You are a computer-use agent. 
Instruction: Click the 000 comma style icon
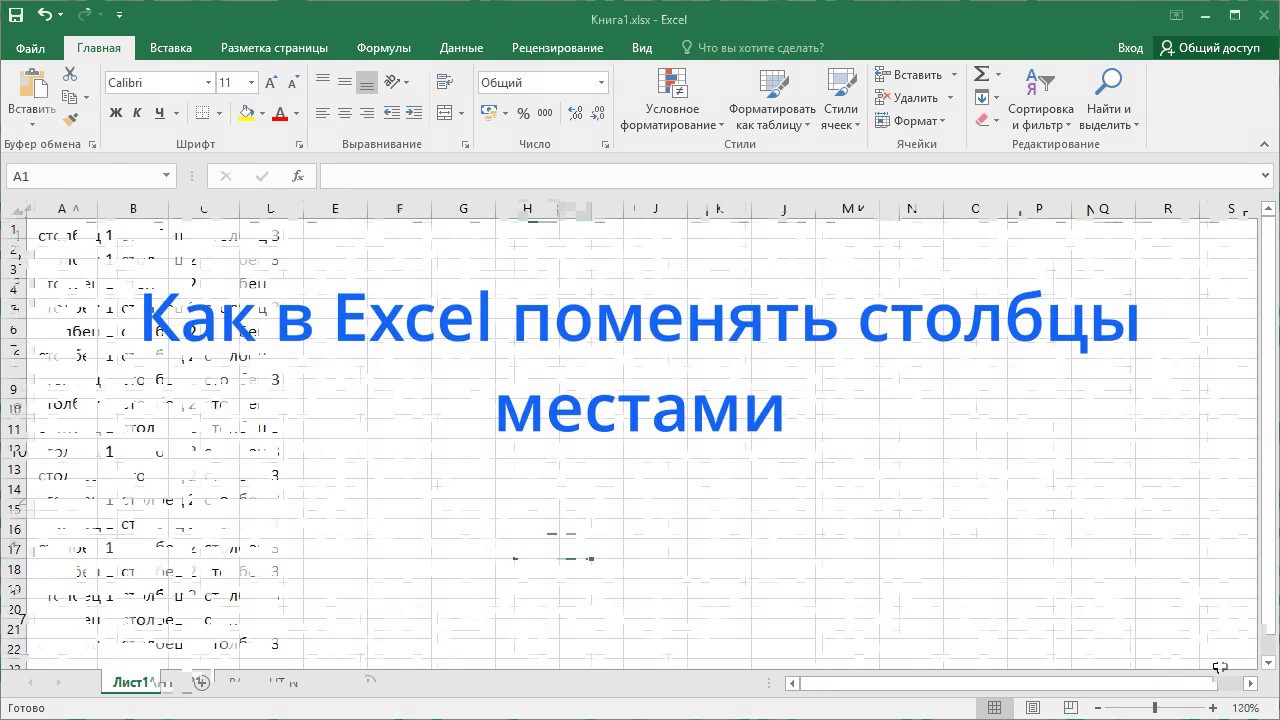546,114
